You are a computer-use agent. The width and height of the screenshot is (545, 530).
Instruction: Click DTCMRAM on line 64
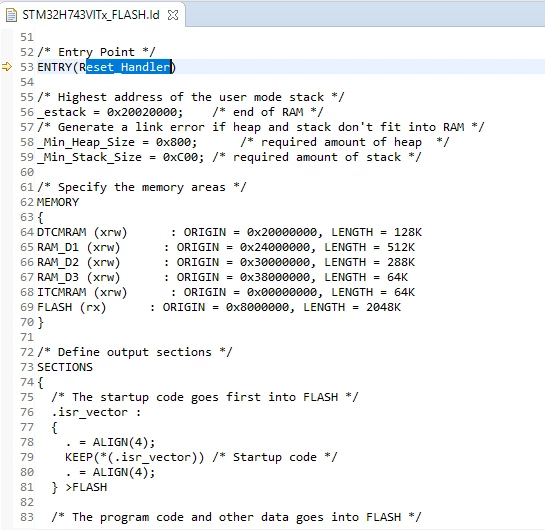coord(62,232)
